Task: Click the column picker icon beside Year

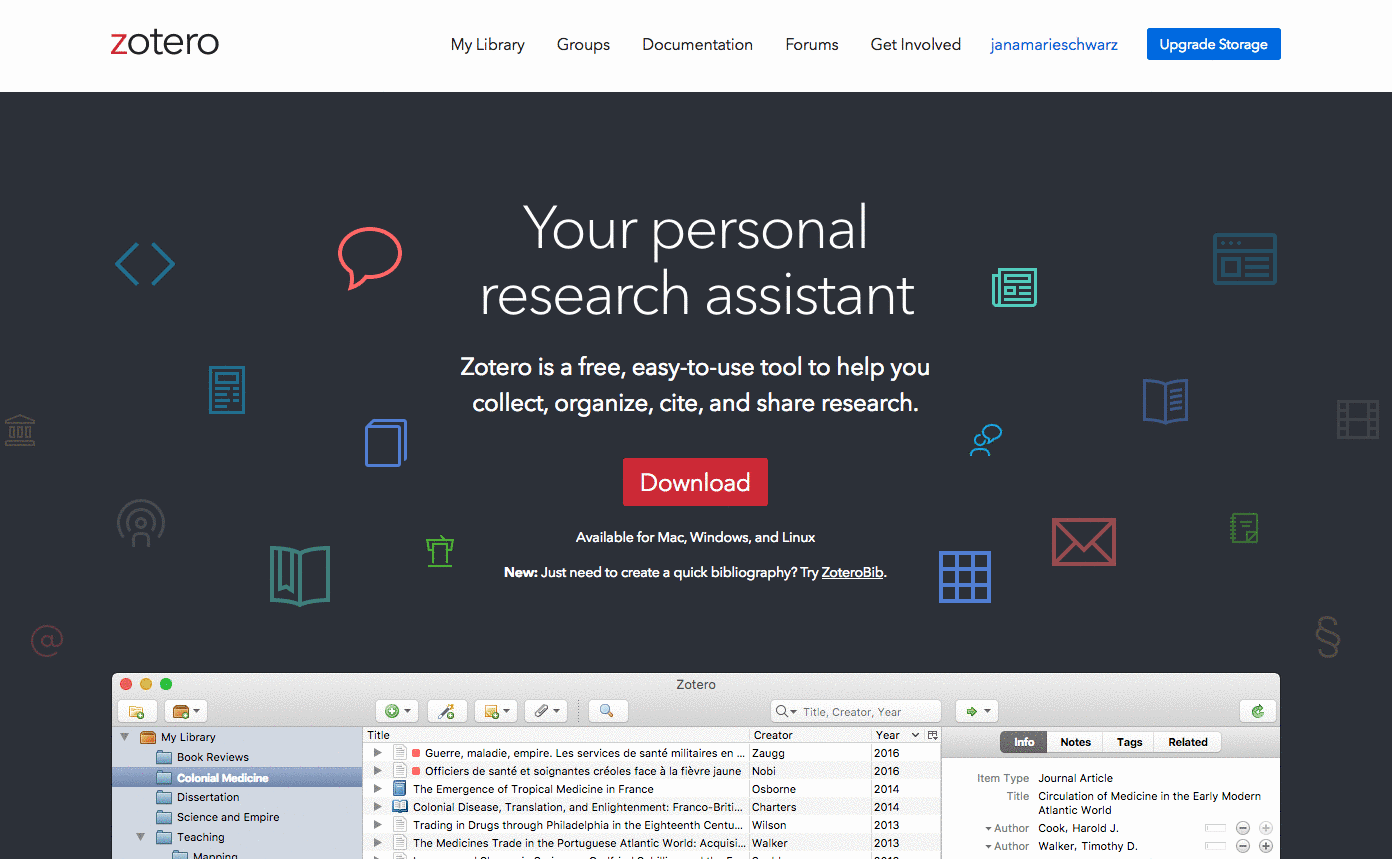Action: pos(932,735)
